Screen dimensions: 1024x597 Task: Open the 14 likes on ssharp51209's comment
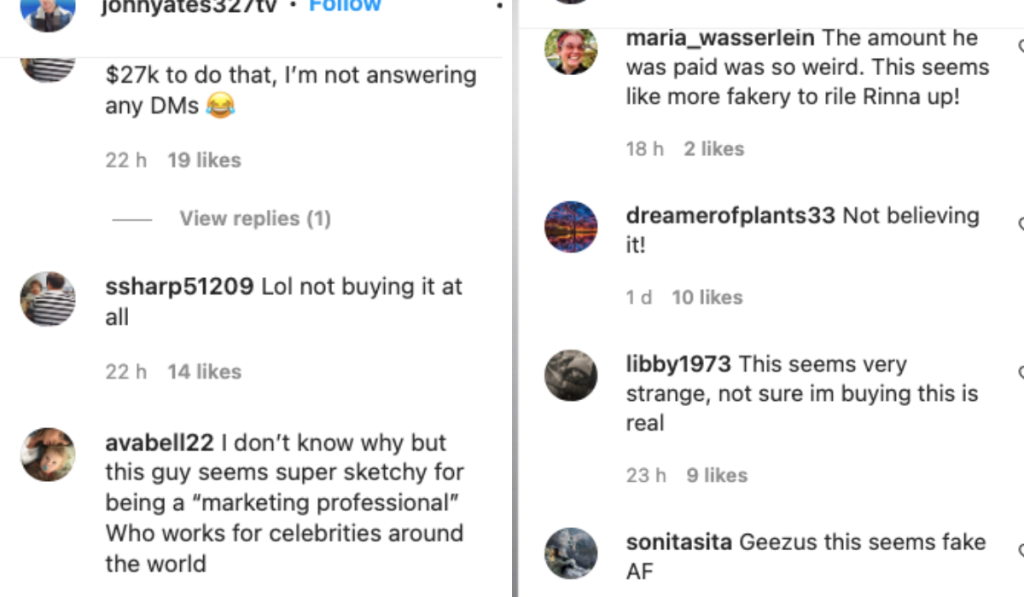coord(204,371)
